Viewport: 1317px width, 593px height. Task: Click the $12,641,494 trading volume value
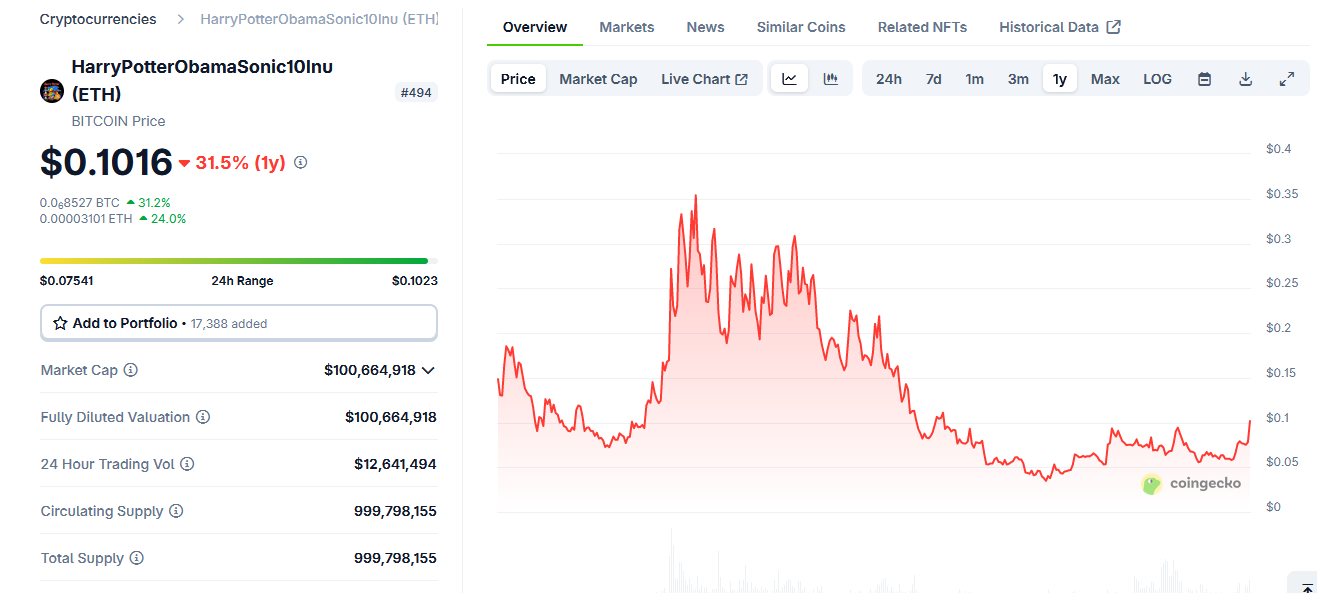(395, 464)
